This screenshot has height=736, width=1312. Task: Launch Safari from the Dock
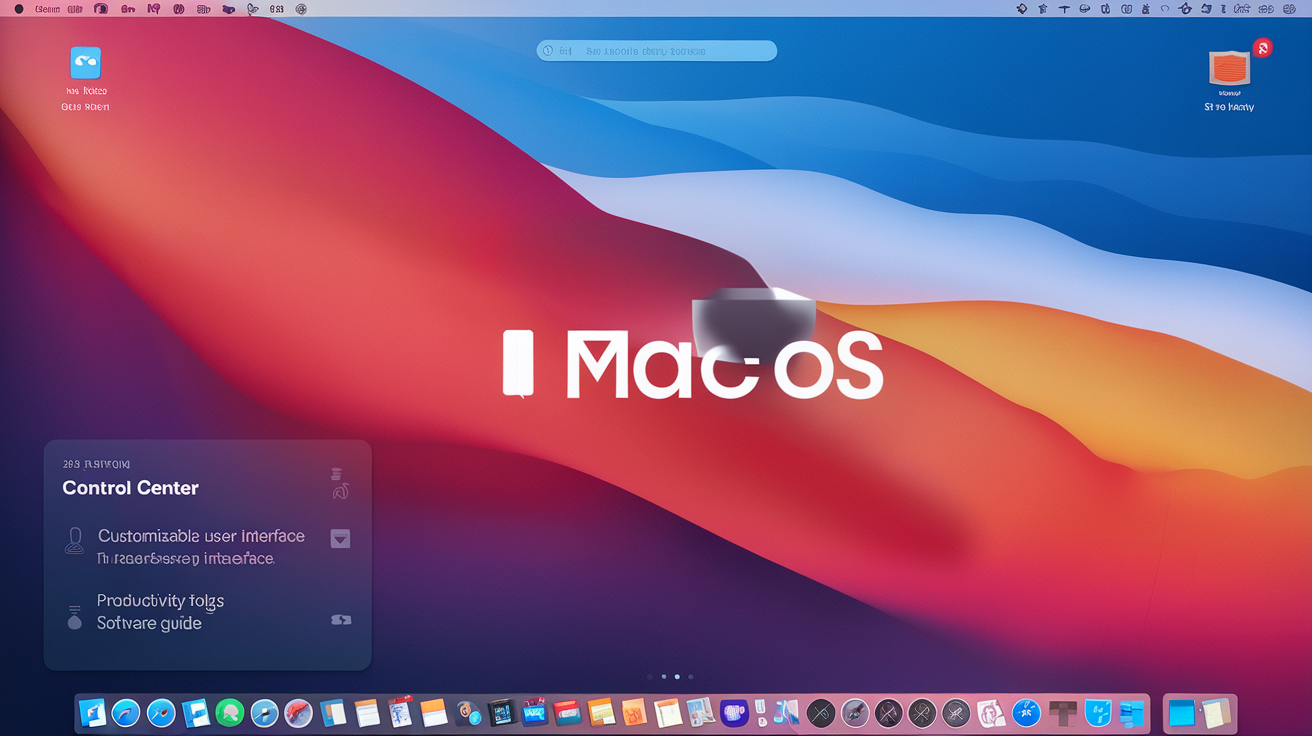127,713
